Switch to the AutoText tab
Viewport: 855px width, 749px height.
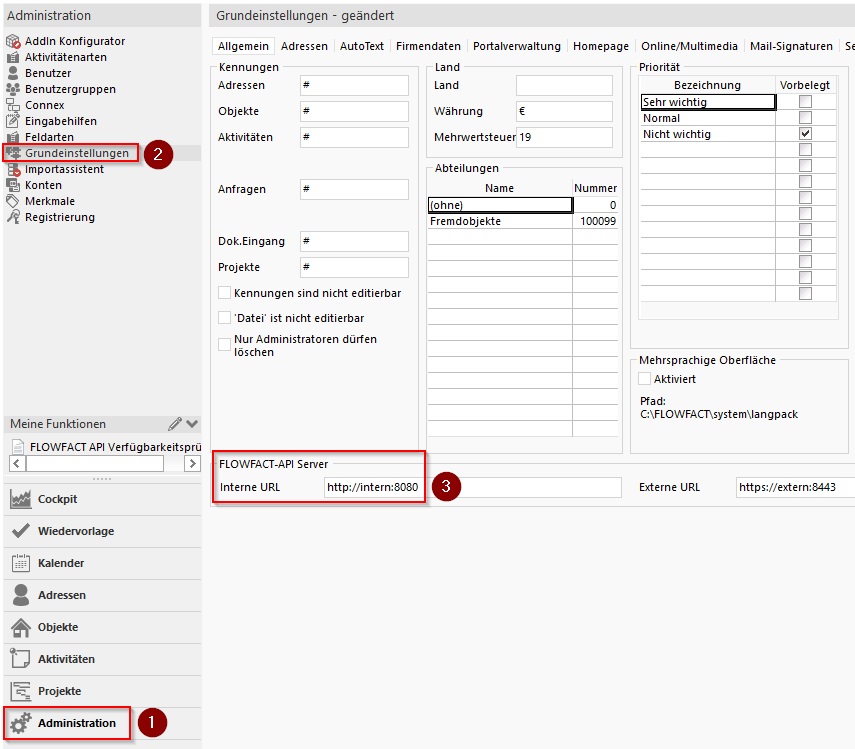coord(362,46)
